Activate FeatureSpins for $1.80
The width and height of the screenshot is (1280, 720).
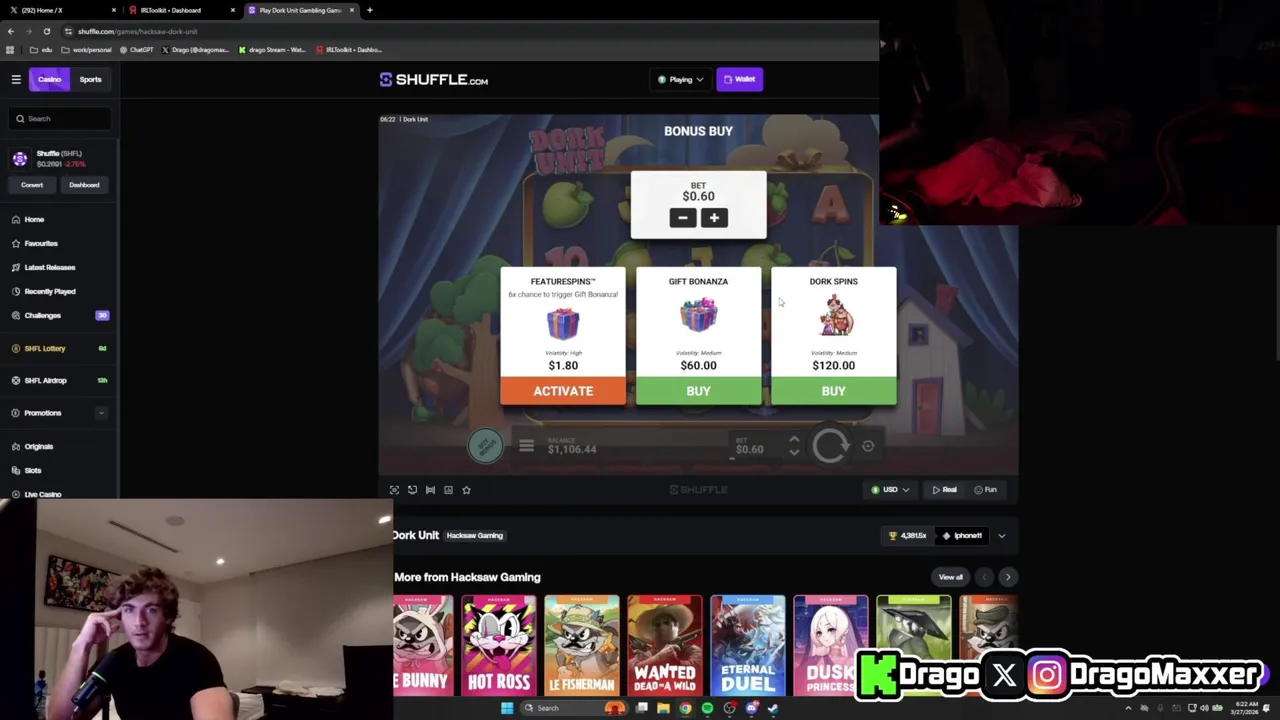563,391
